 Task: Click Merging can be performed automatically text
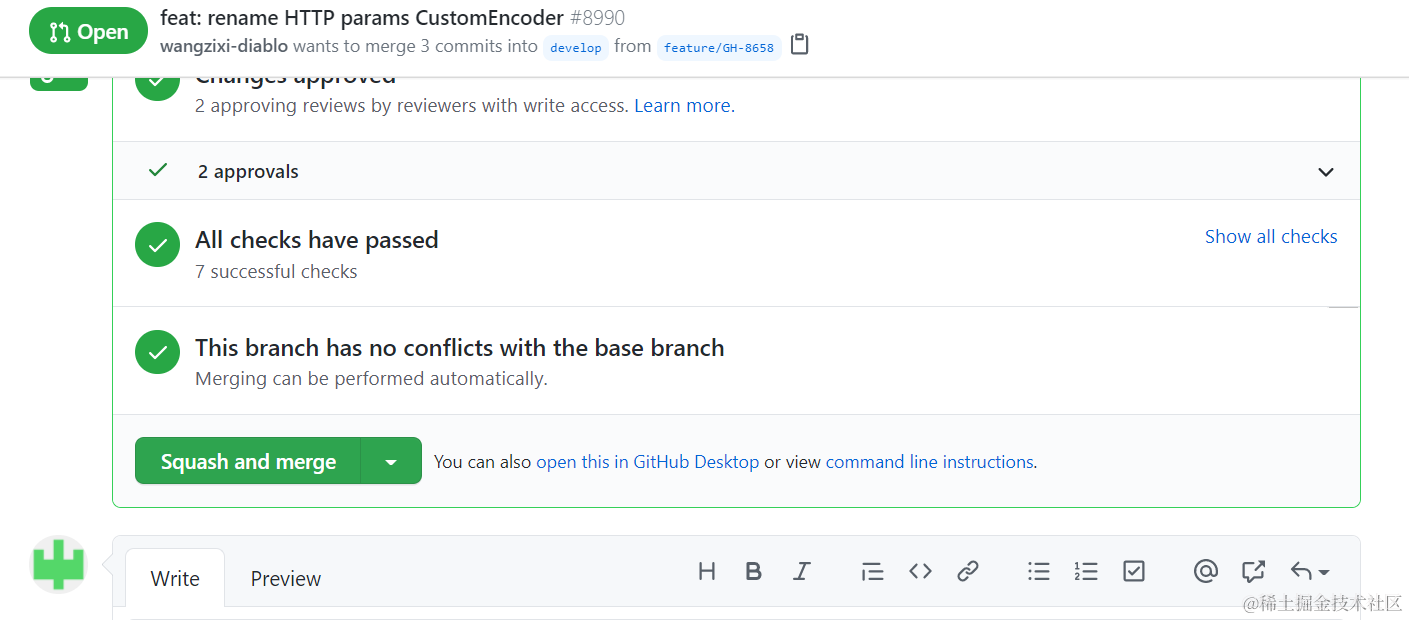(371, 379)
